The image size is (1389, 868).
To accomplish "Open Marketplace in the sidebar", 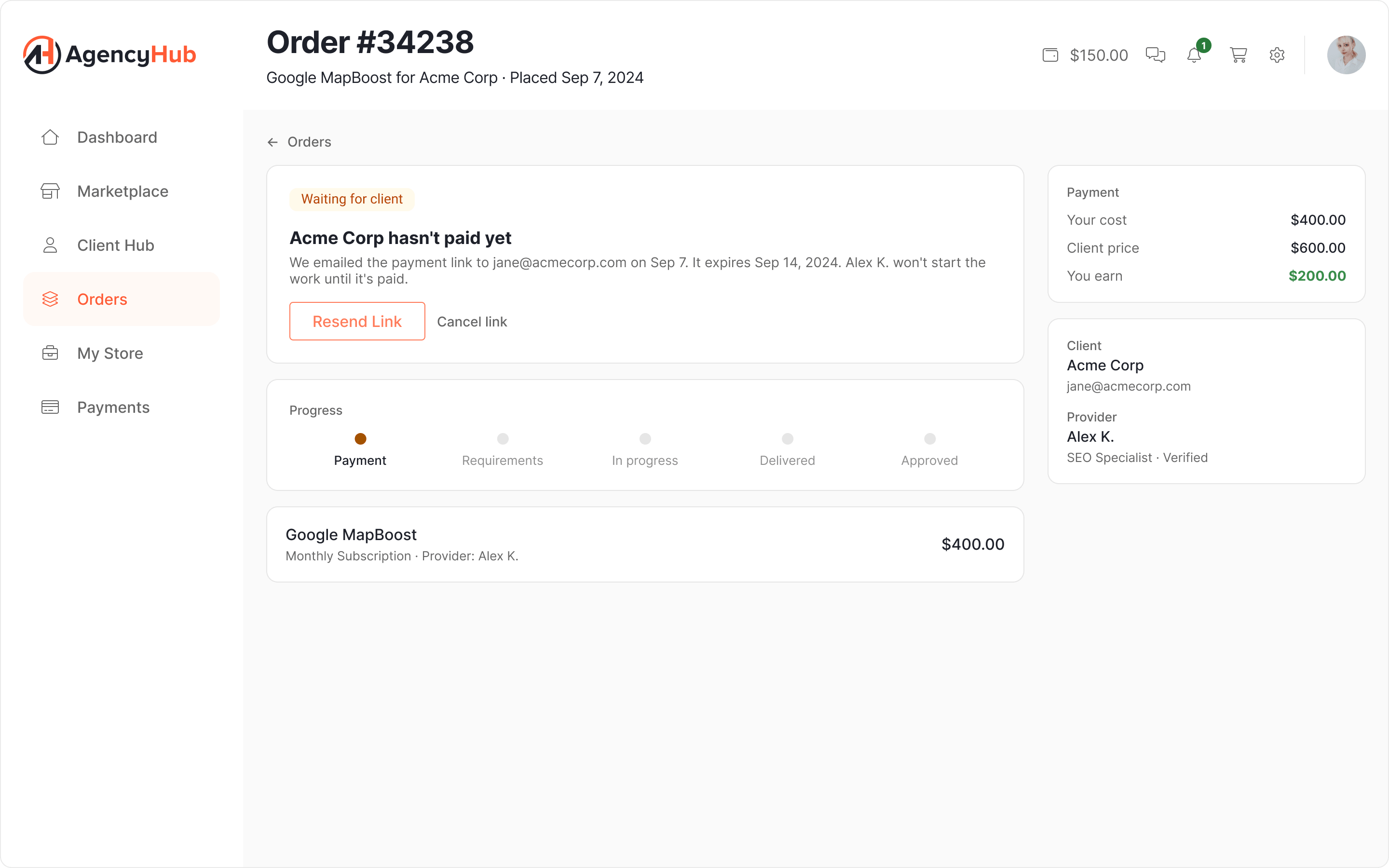I will click(121, 191).
